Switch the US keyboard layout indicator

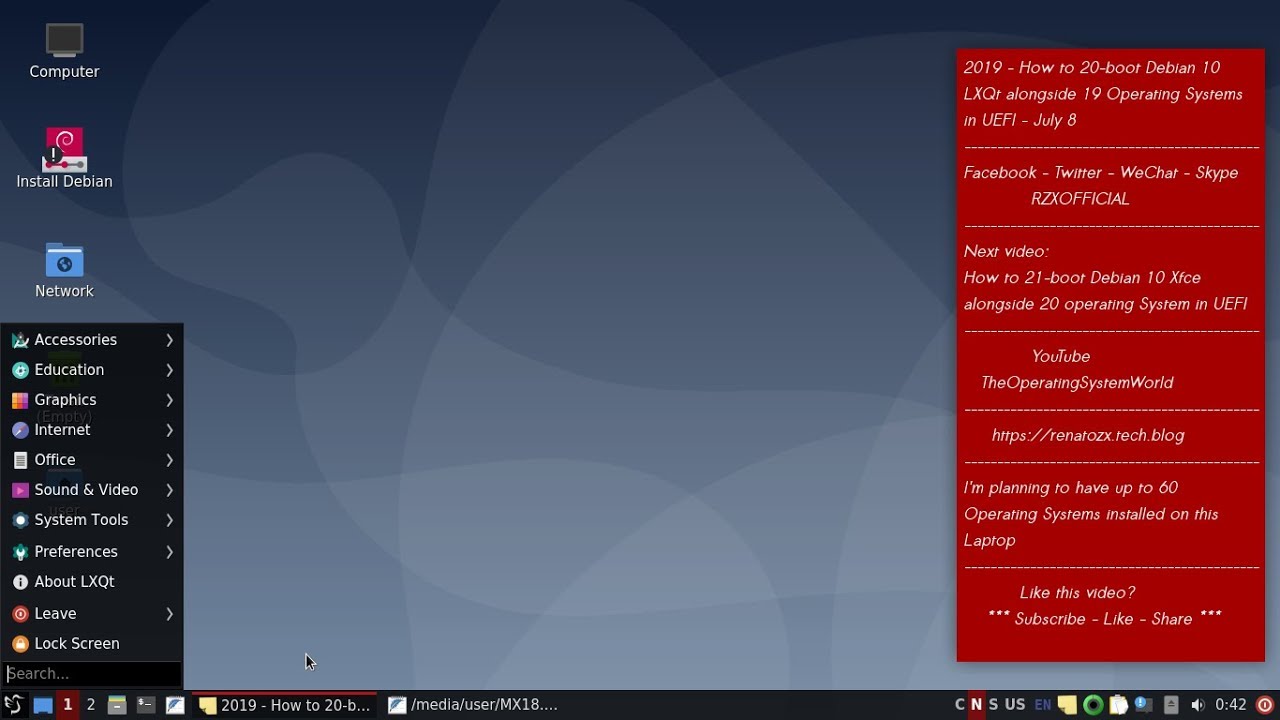click(1015, 705)
